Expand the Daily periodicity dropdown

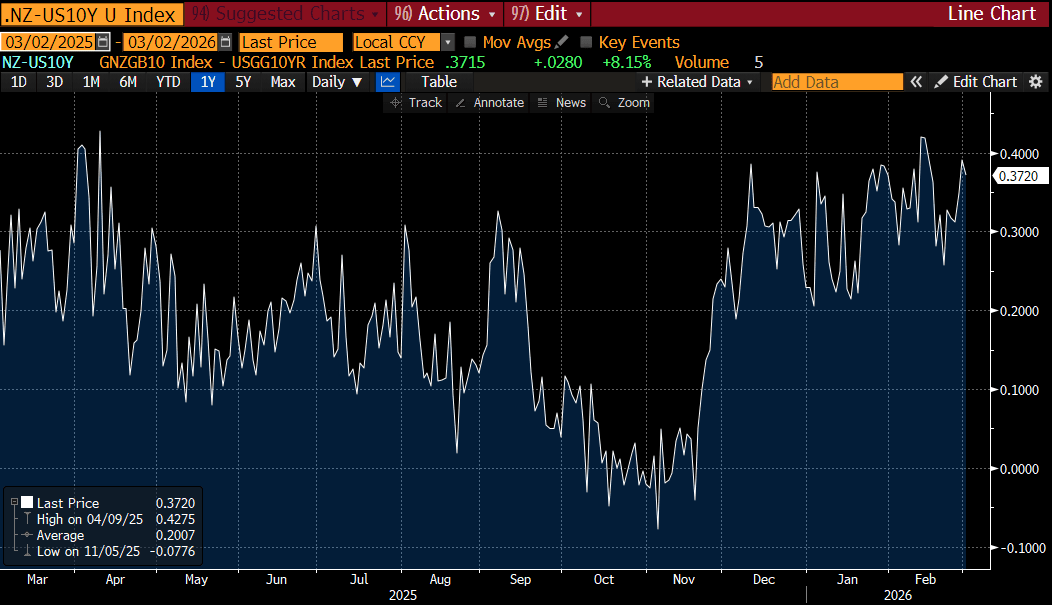tap(337, 82)
